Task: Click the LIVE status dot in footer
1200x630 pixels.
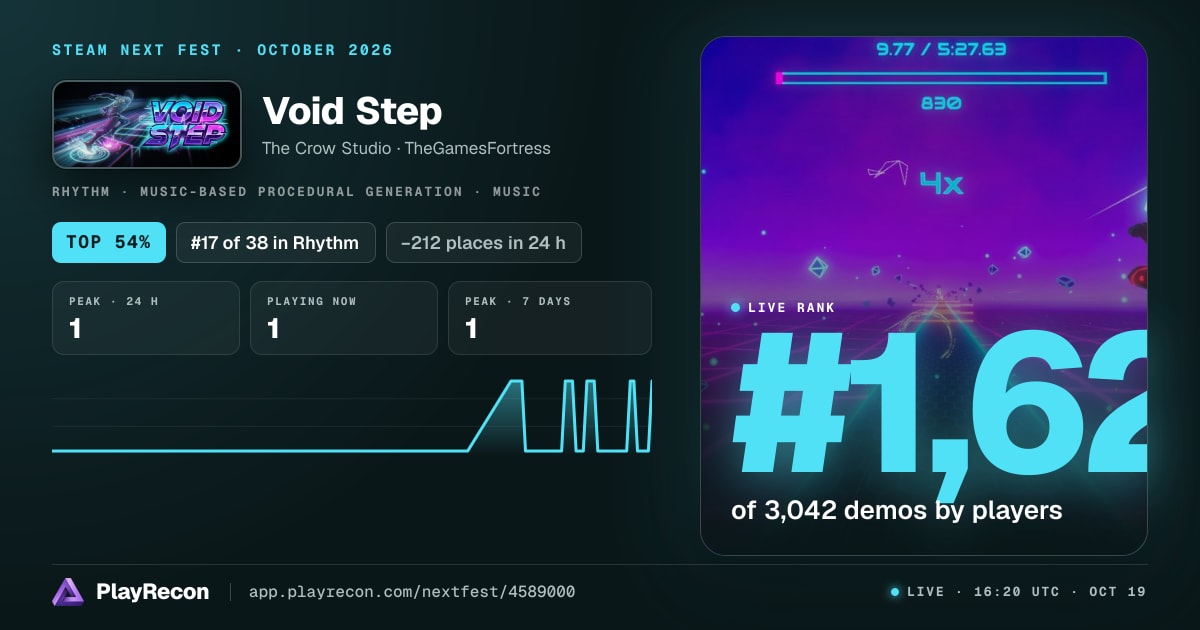Action: [895, 592]
